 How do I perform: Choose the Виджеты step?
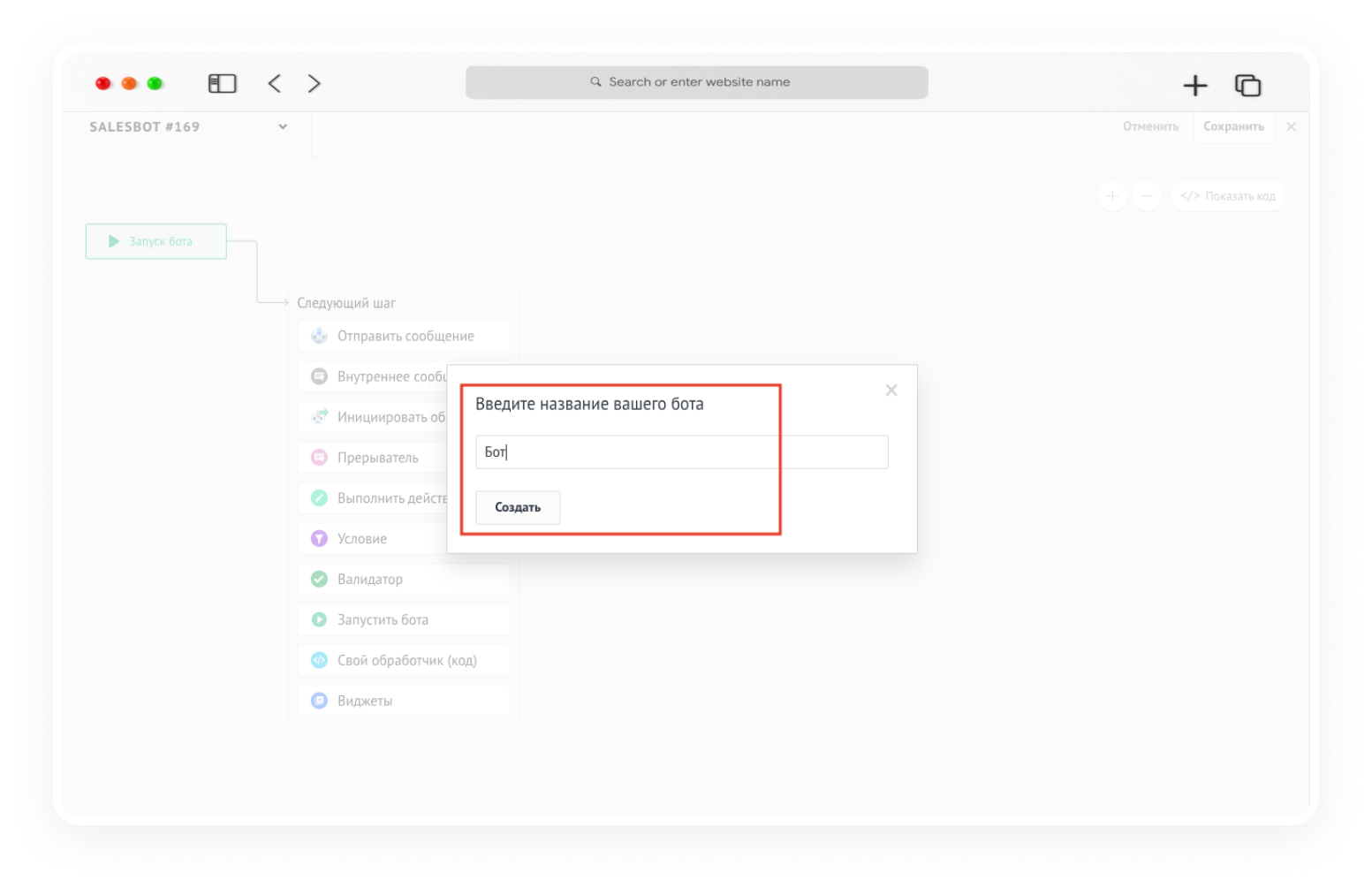pyautogui.click(x=404, y=702)
